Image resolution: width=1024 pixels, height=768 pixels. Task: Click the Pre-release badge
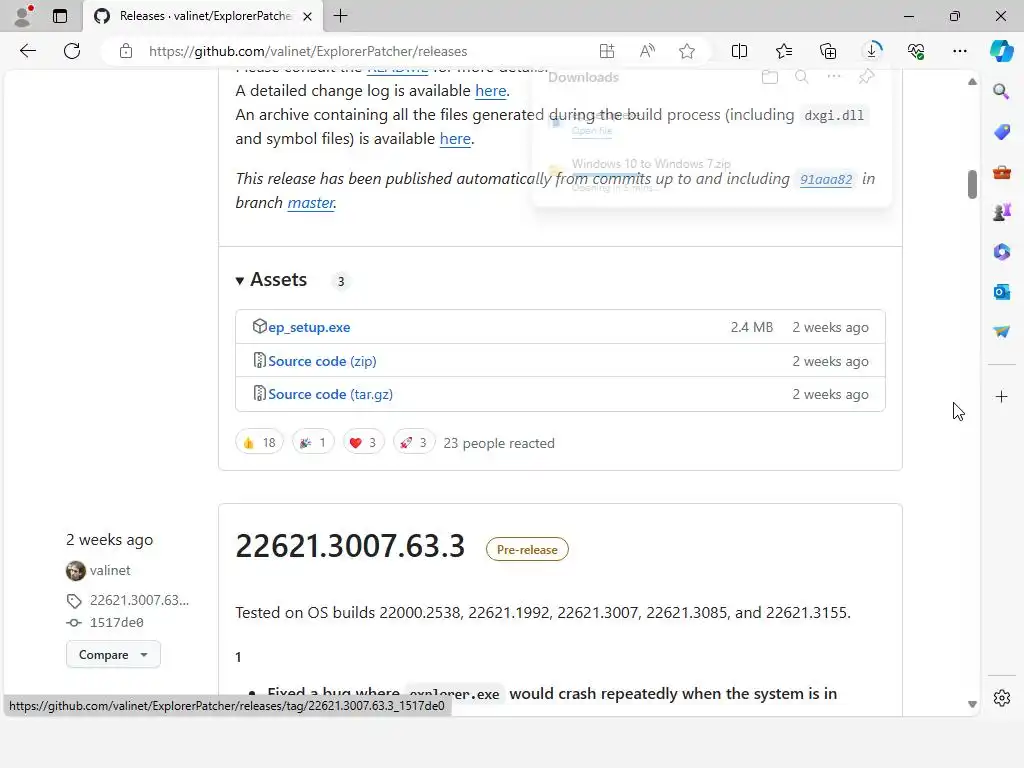[x=527, y=549]
